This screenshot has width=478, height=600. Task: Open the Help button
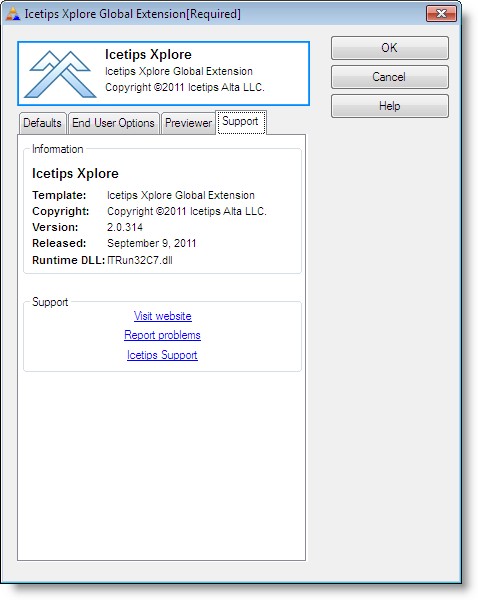coord(390,106)
